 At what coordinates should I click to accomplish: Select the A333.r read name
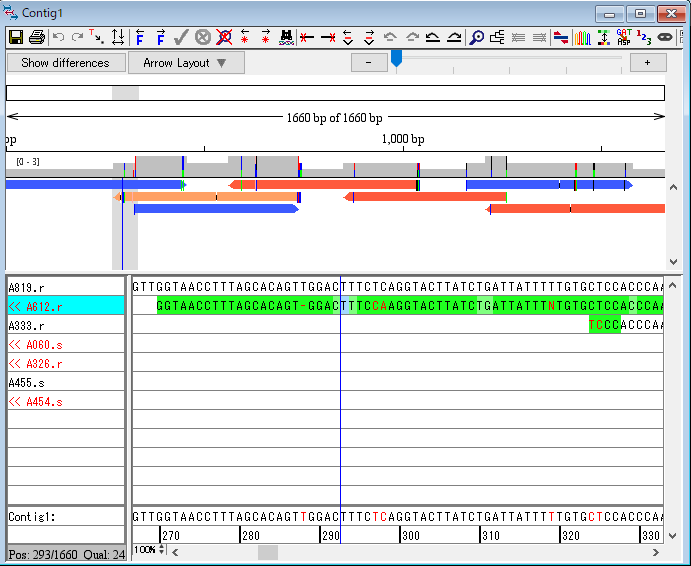[x=26, y=326]
